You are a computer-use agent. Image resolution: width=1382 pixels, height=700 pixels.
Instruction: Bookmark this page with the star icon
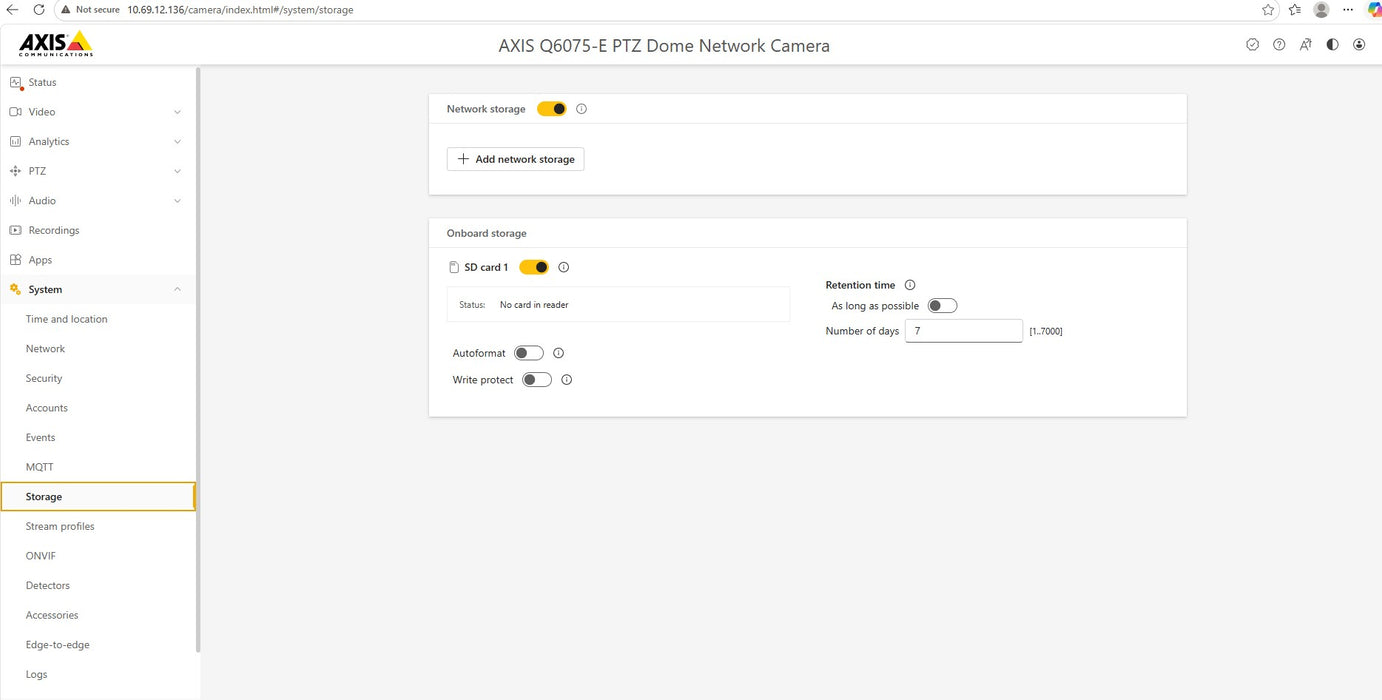[x=1268, y=9]
